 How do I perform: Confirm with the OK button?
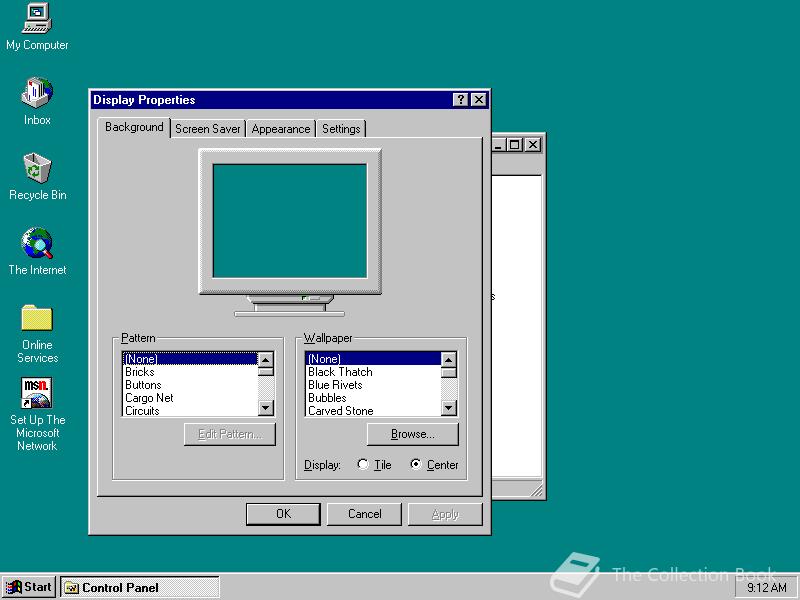click(283, 514)
